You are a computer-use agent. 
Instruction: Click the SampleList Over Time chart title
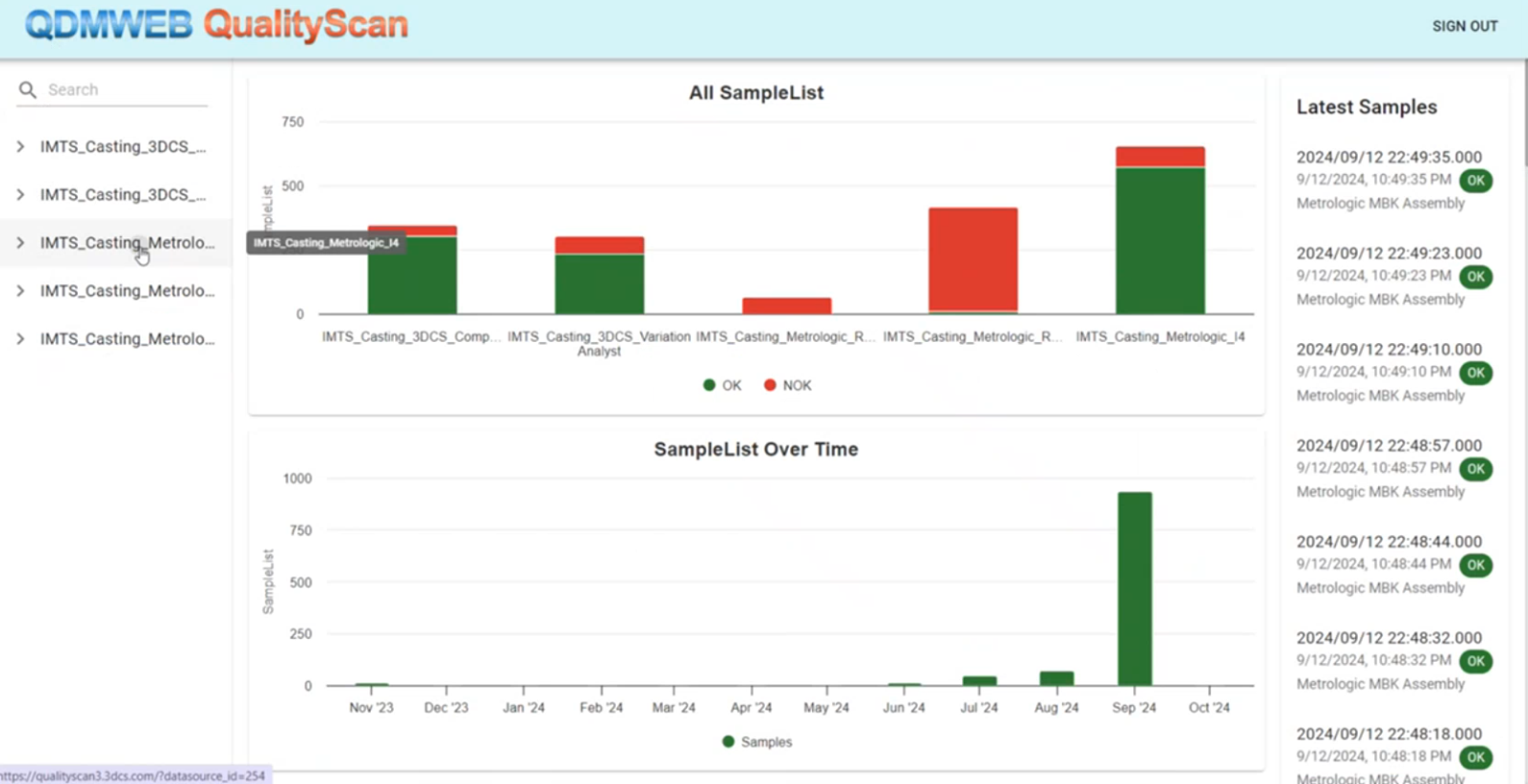[756, 450]
